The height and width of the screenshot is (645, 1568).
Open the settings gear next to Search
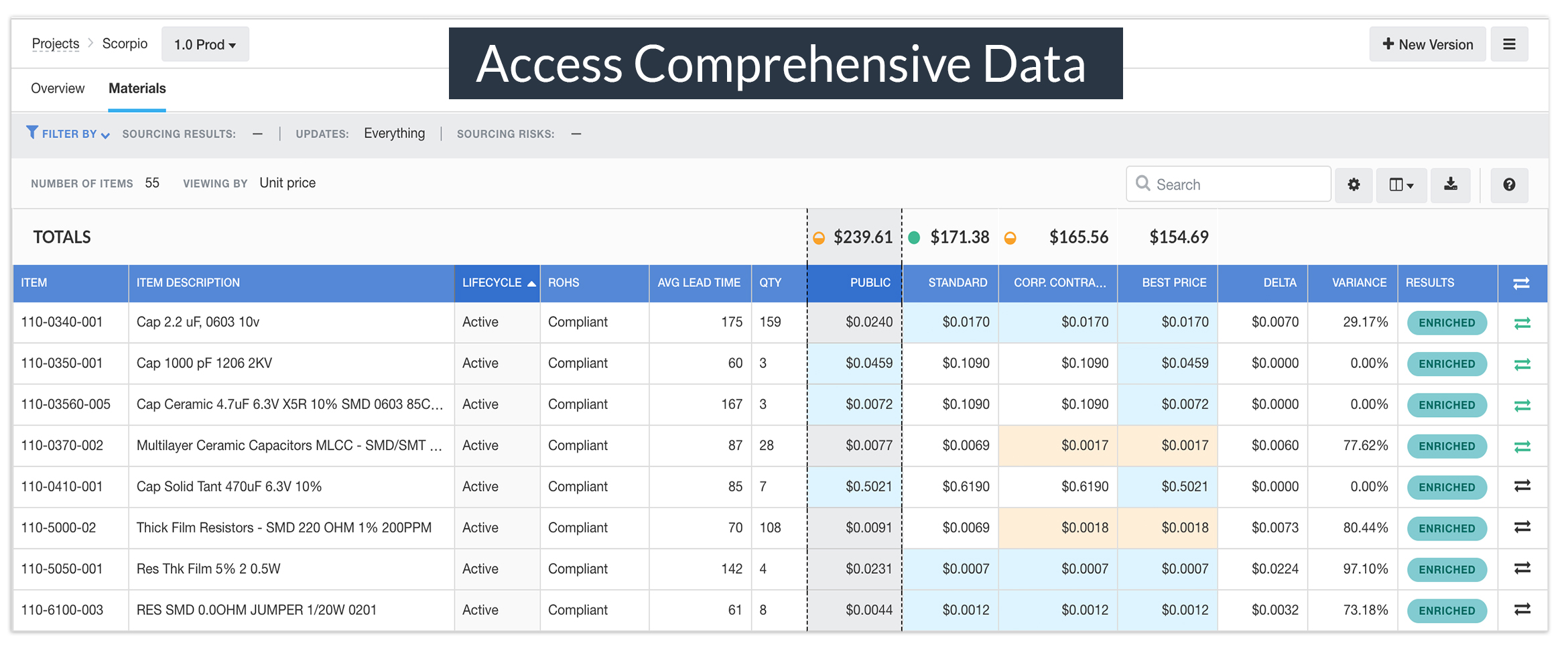pyautogui.click(x=1354, y=184)
